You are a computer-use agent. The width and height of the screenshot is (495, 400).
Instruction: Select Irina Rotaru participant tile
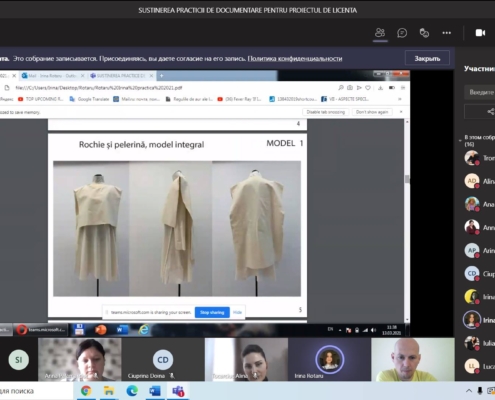point(329,360)
